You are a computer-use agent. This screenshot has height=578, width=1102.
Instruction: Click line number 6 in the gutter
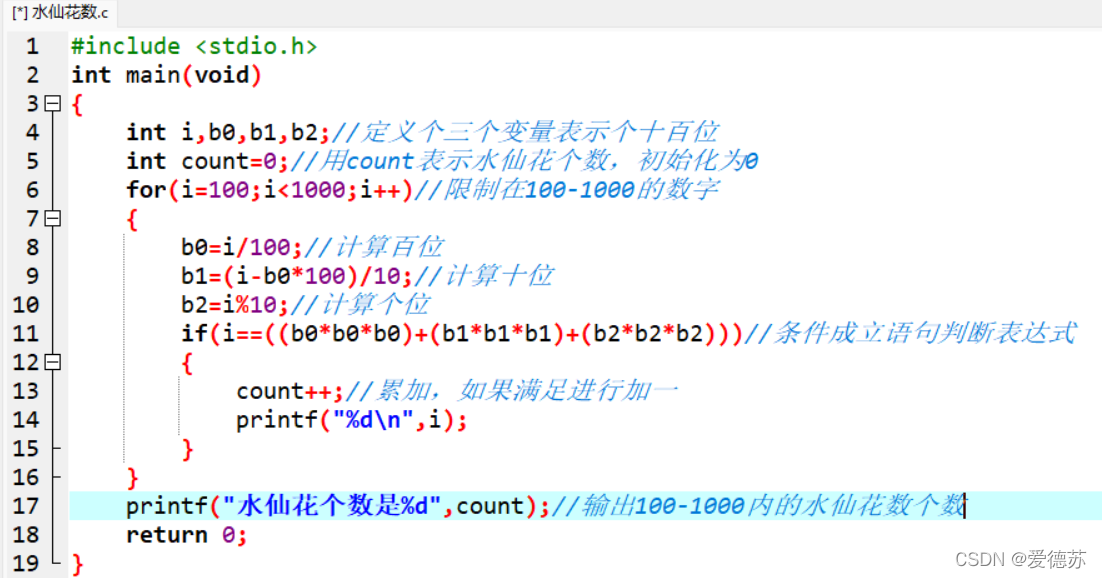coord(32,190)
